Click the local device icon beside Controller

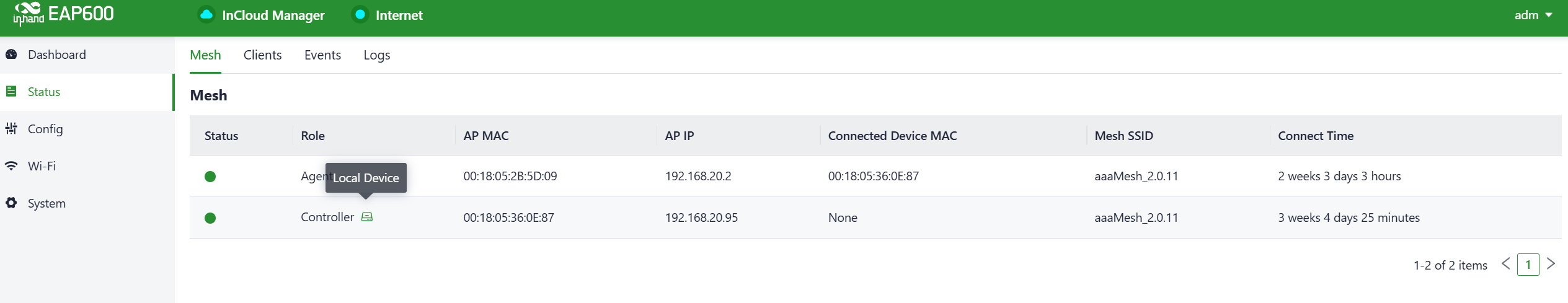(x=367, y=217)
